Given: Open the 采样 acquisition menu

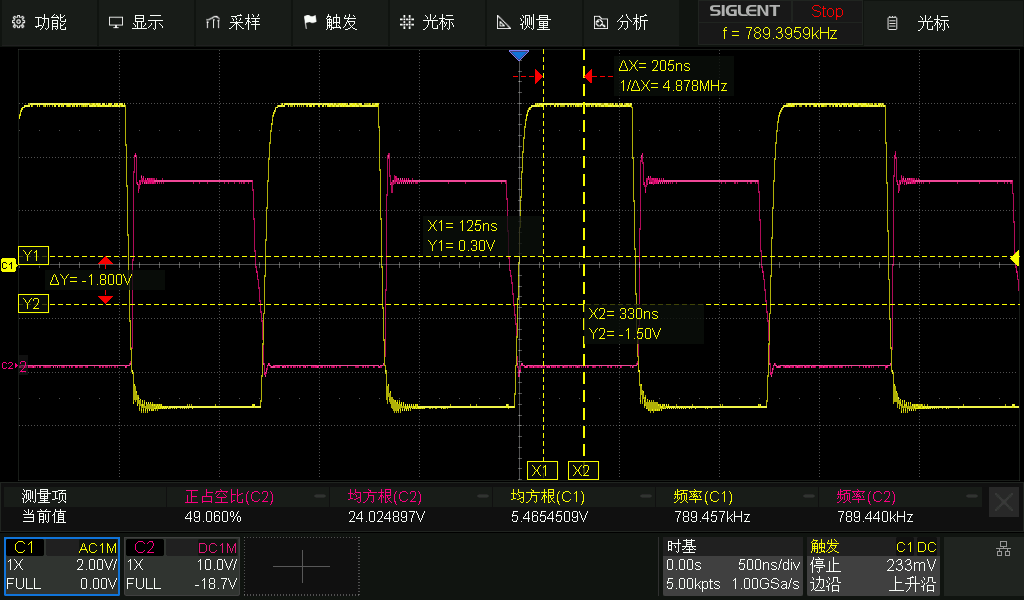Looking at the screenshot, I should pyautogui.click(x=233, y=22).
